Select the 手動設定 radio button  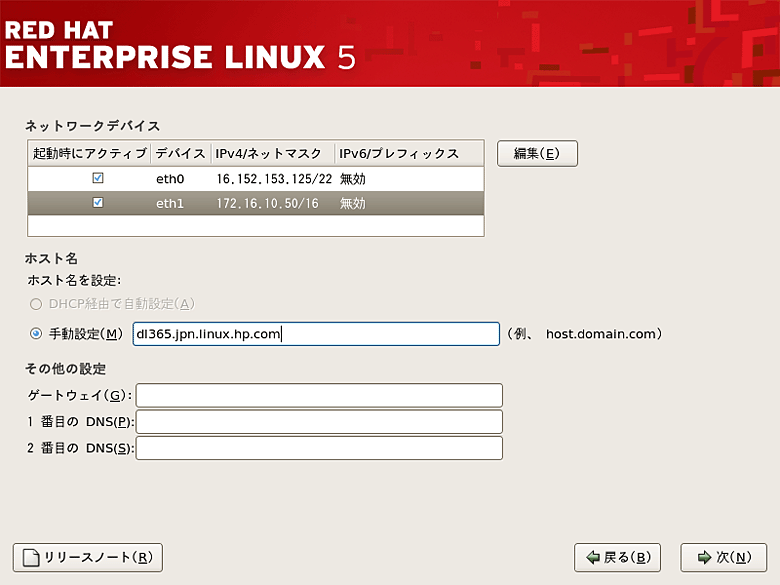coord(36,334)
